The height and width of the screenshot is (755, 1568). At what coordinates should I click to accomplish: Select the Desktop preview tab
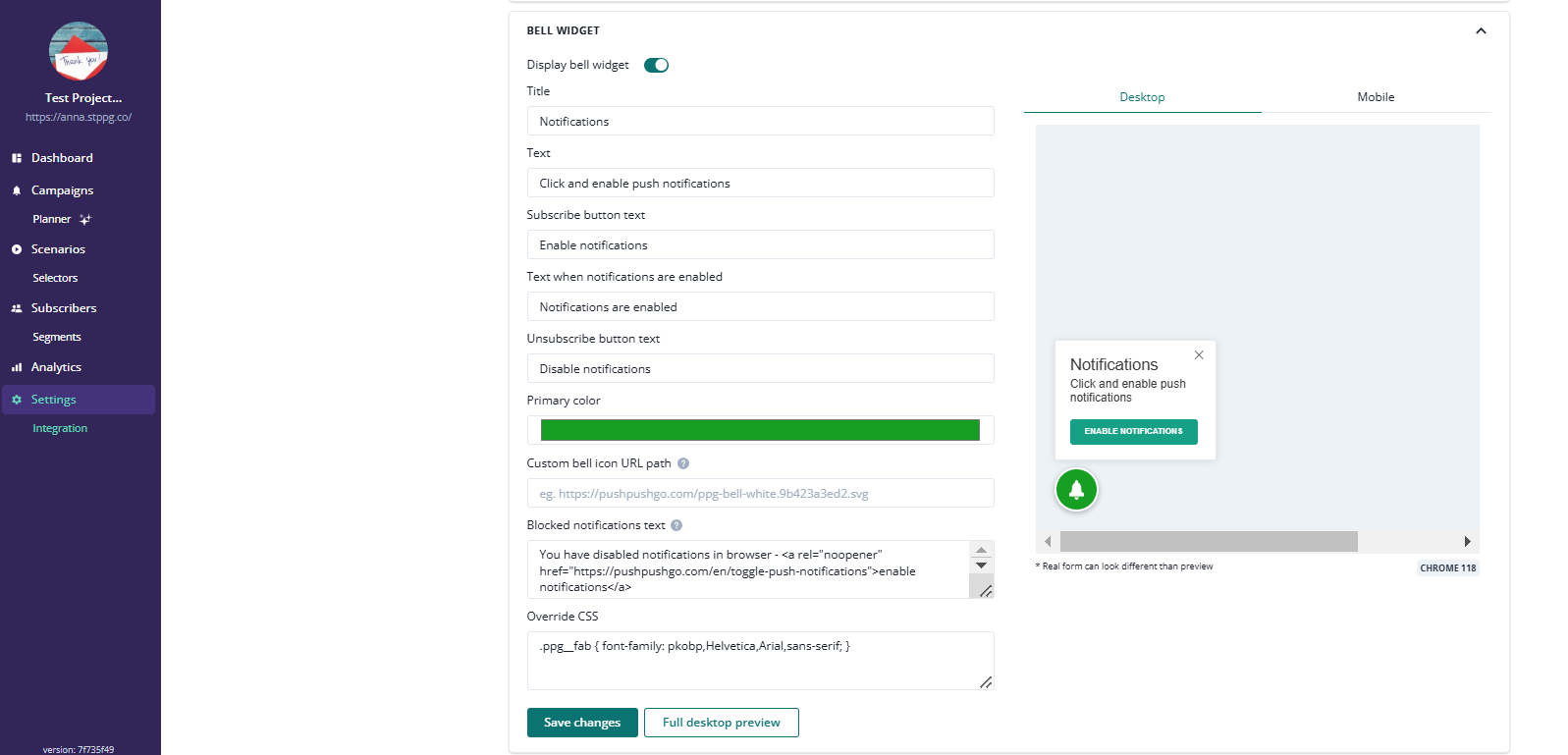pyautogui.click(x=1142, y=97)
